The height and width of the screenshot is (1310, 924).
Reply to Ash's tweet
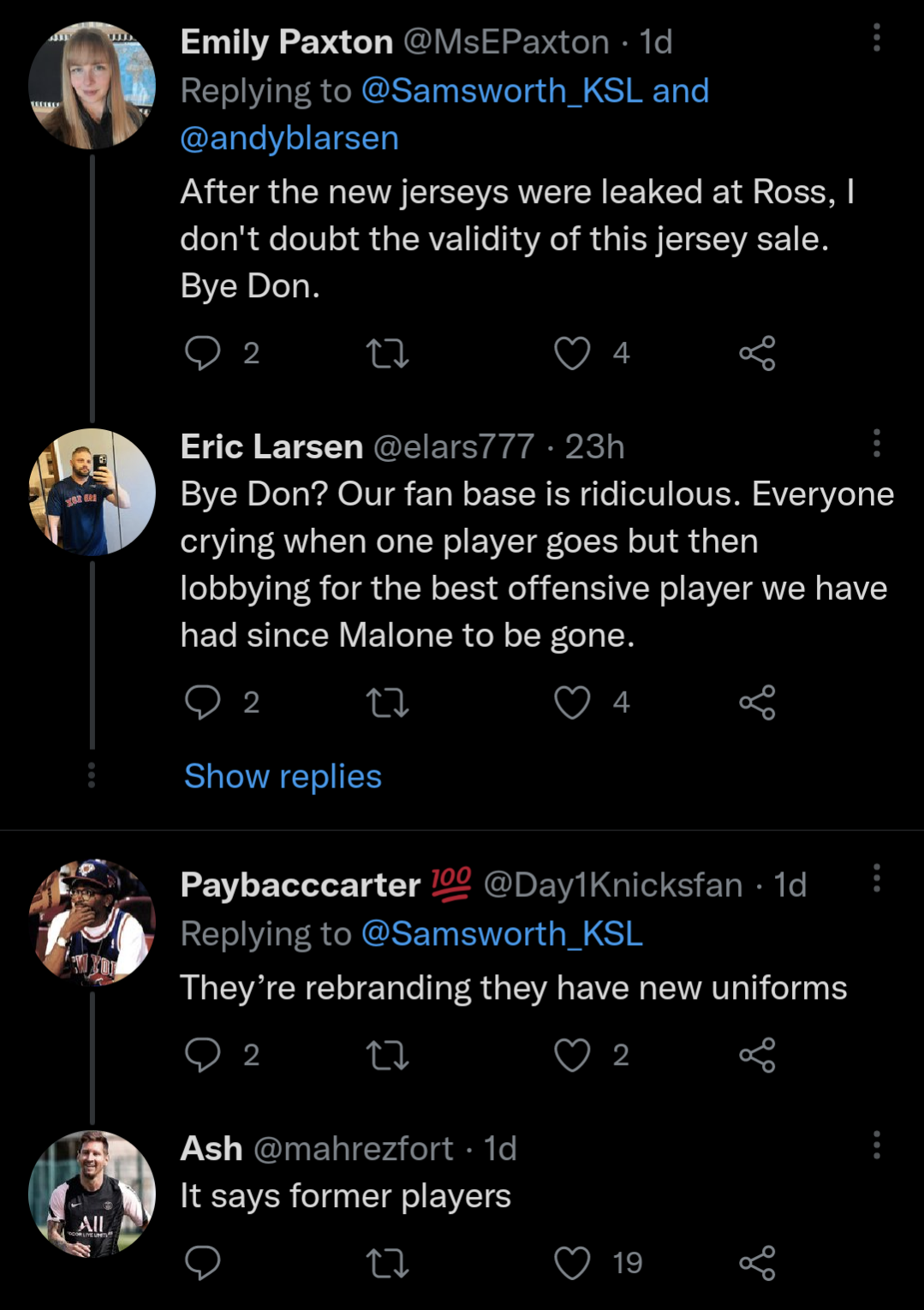point(203,1263)
